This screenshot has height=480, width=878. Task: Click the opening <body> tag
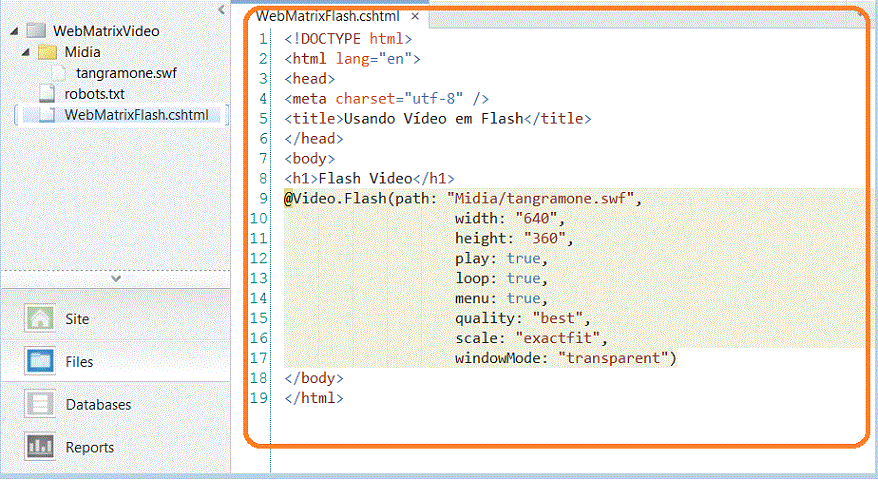(x=310, y=159)
